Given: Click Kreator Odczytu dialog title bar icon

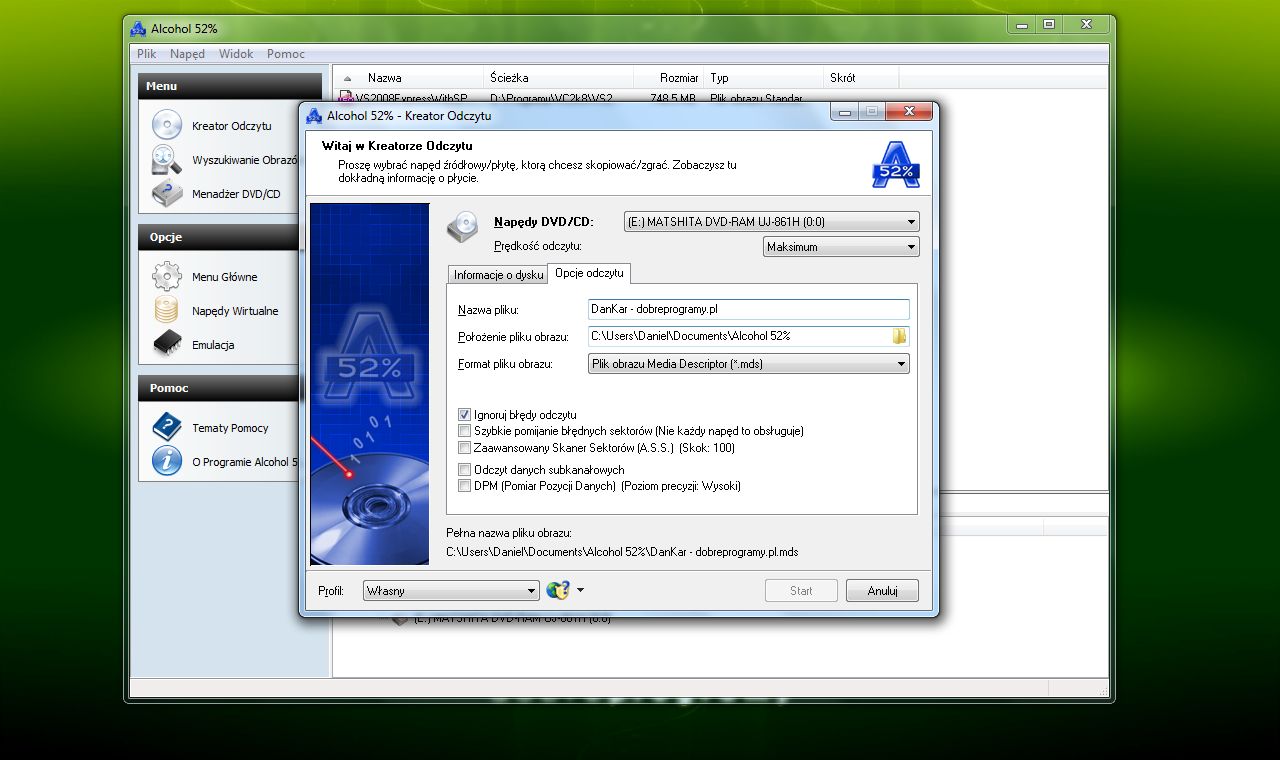Looking at the screenshot, I should [x=314, y=116].
